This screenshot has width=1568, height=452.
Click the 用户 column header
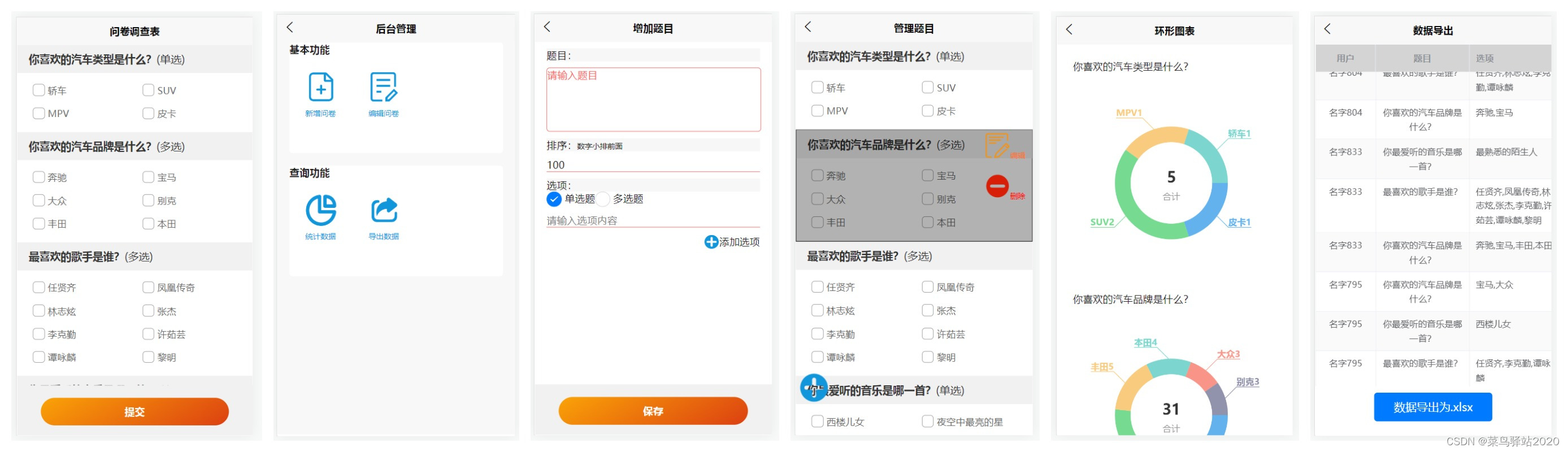point(1345,58)
